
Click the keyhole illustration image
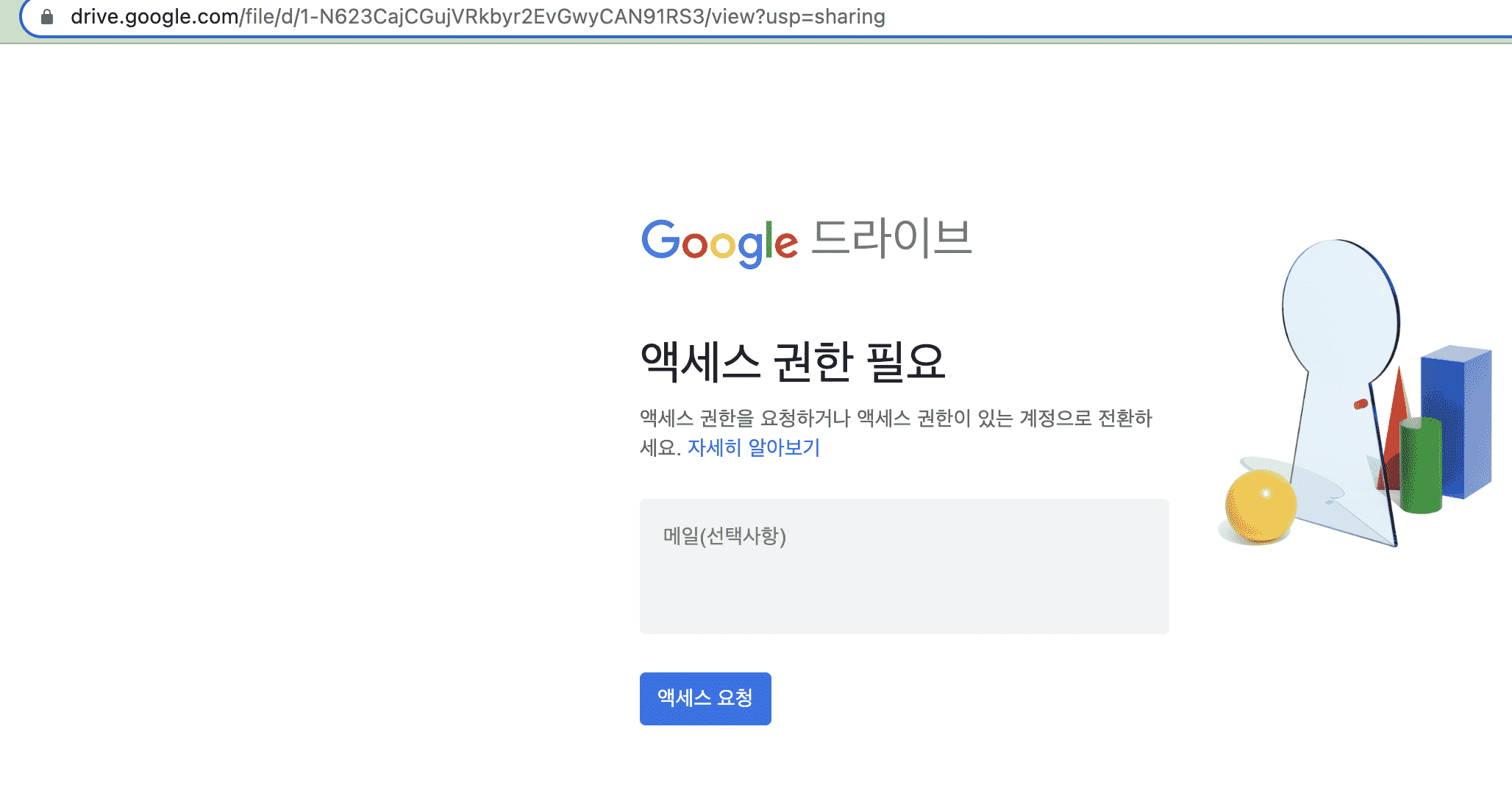click(x=1355, y=394)
